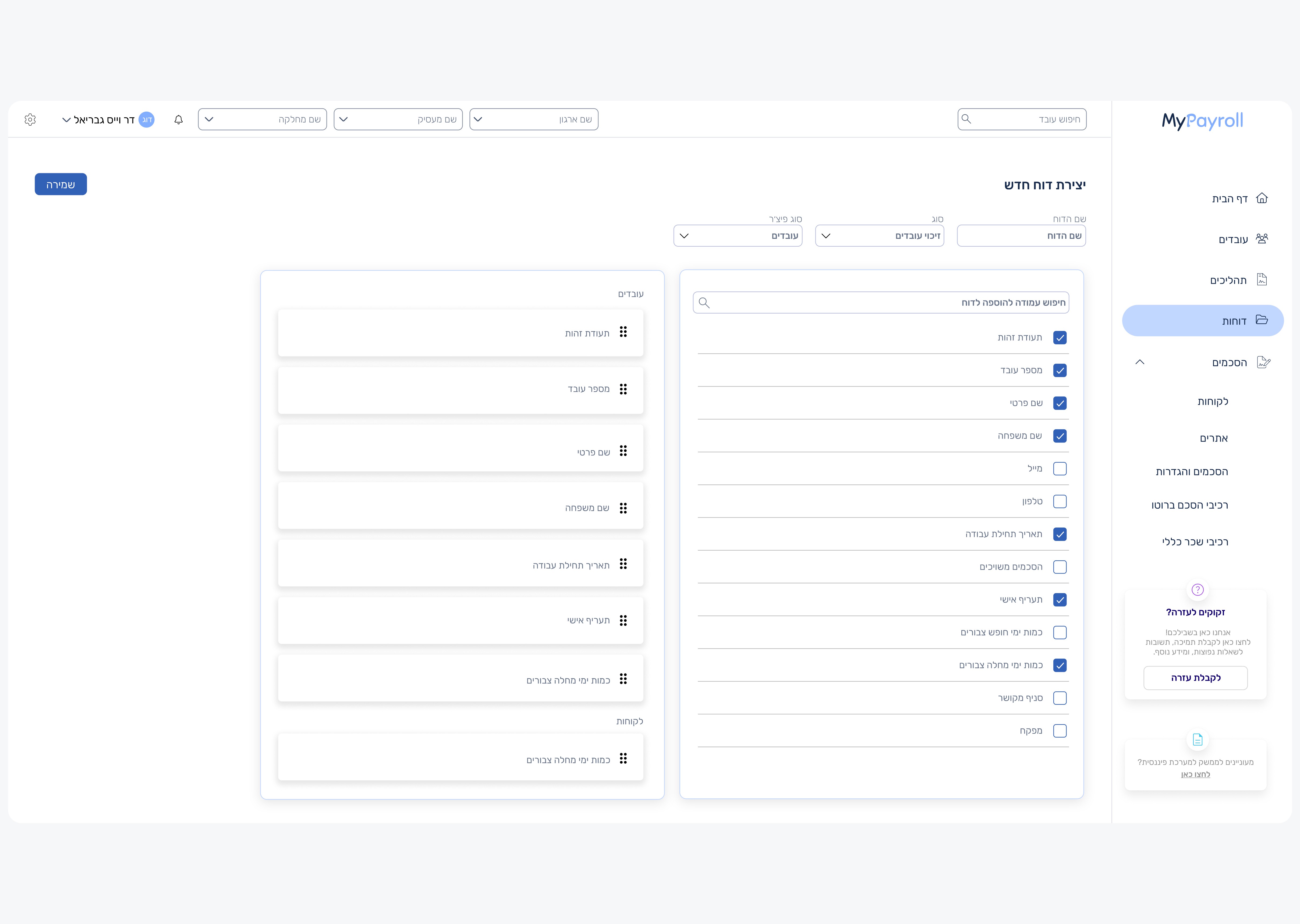Image resolution: width=1300 pixels, height=924 pixels.
Task: Click the folder icon next to דוחות
Action: pyautogui.click(x=1262, y=320)
